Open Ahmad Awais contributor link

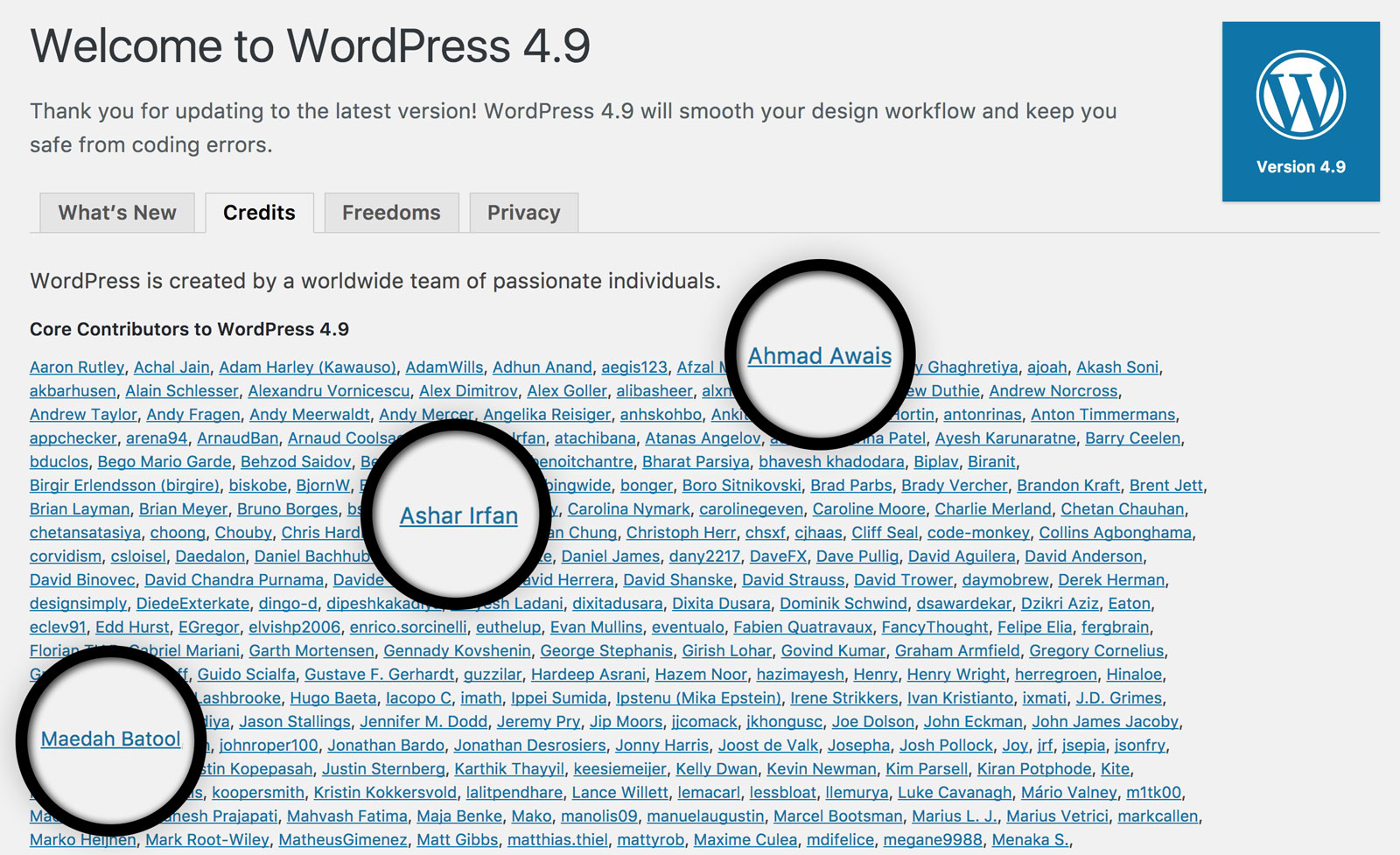tap(820, 356)
